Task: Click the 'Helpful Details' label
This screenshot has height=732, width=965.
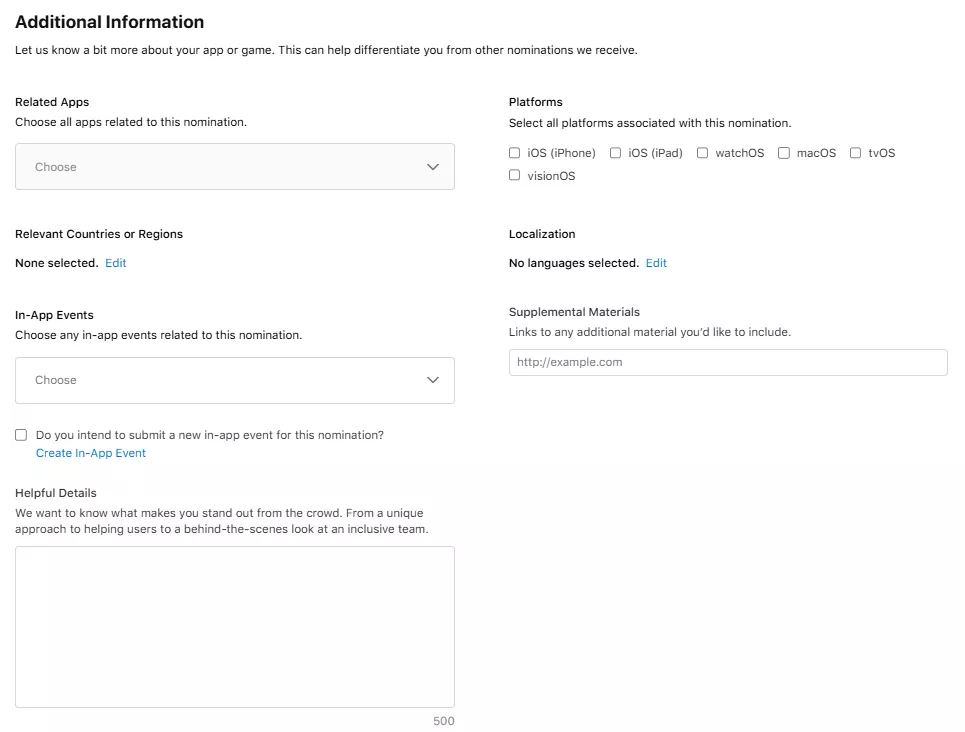Action: pyautogui.click(x=56, y=493)
